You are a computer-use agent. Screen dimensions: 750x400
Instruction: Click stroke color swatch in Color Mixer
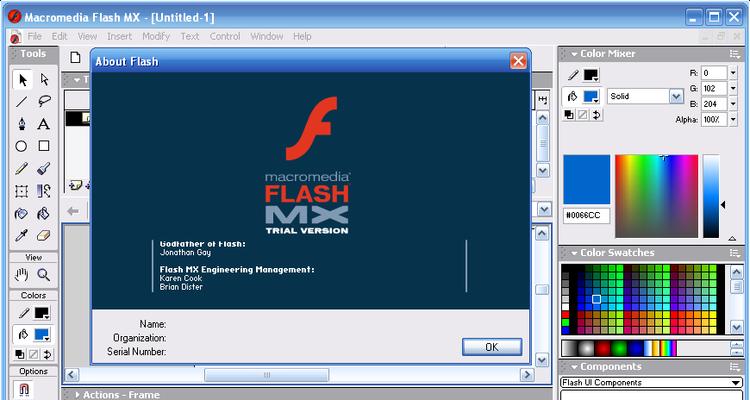(x=591, y=75)
